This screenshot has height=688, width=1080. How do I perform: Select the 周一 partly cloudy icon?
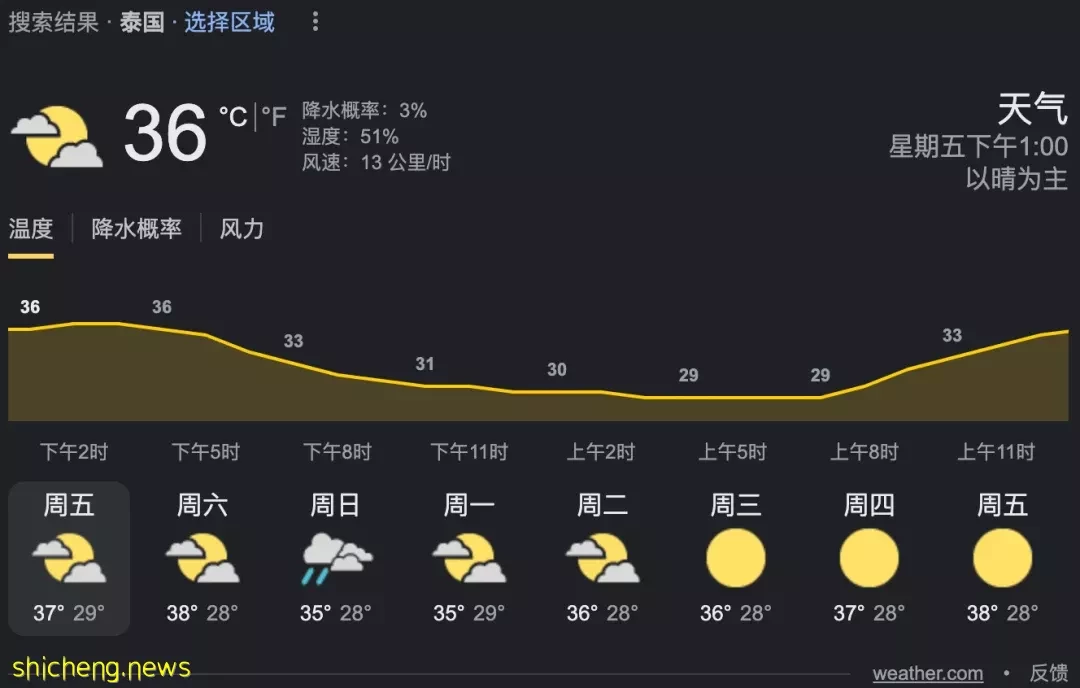click(469, 559)
